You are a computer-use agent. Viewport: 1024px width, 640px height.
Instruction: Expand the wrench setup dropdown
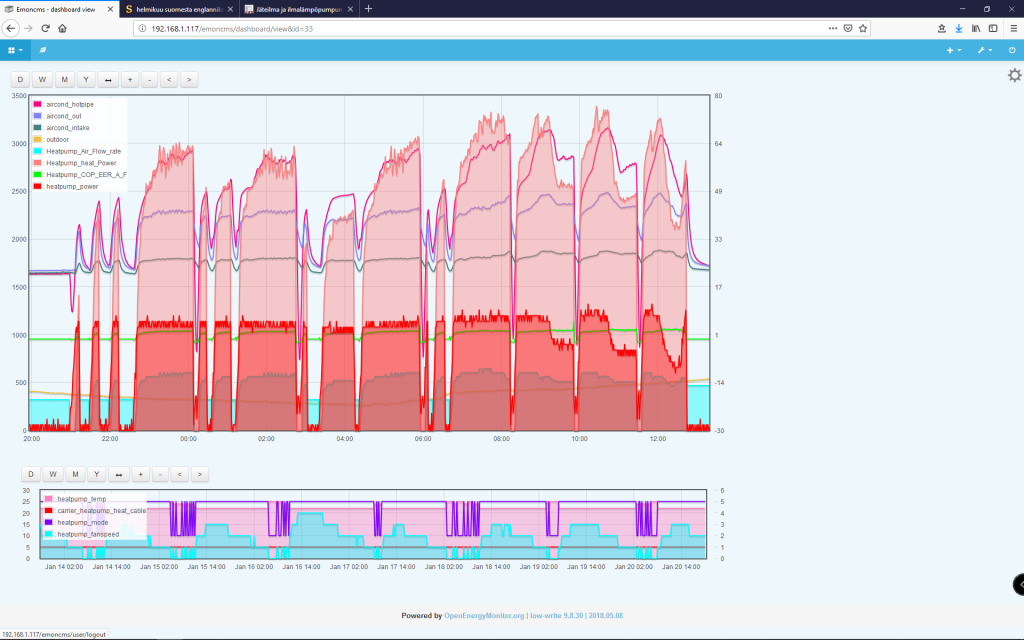984,49
